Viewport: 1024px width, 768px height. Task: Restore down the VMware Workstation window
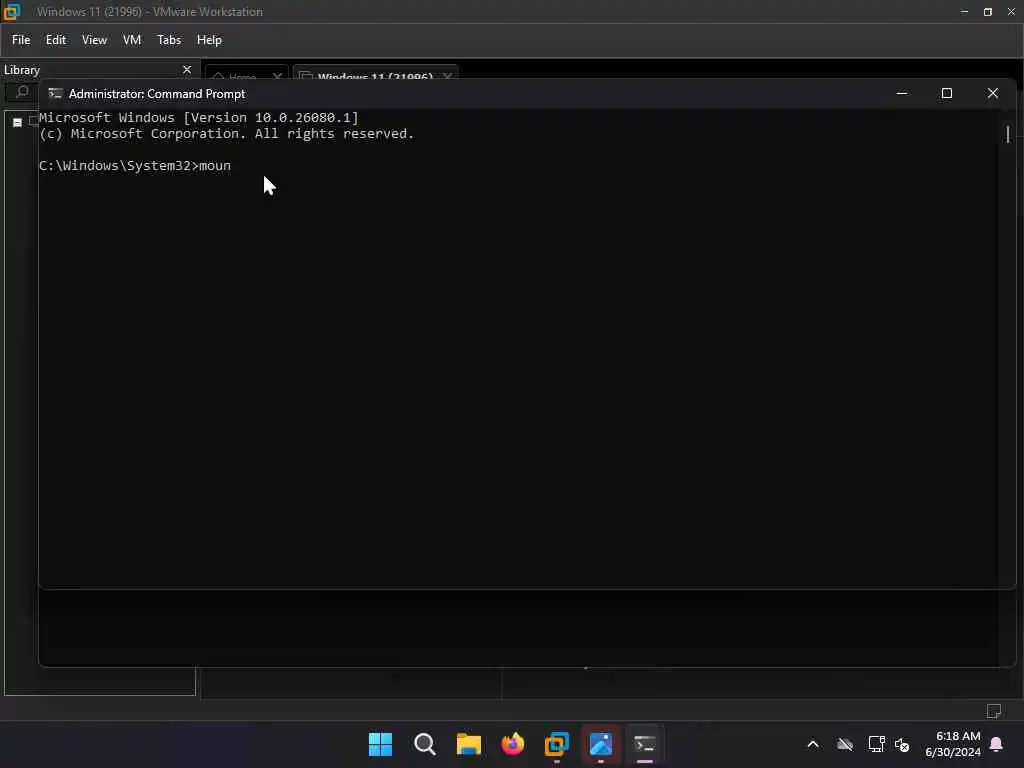point(987,12)
